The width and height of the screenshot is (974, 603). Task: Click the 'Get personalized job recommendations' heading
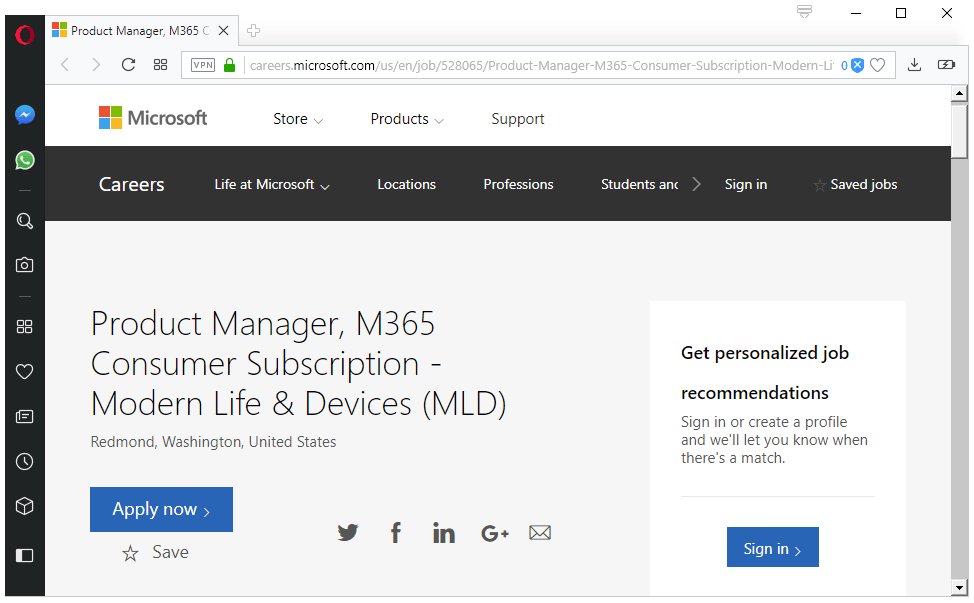(x=765, y=373)
